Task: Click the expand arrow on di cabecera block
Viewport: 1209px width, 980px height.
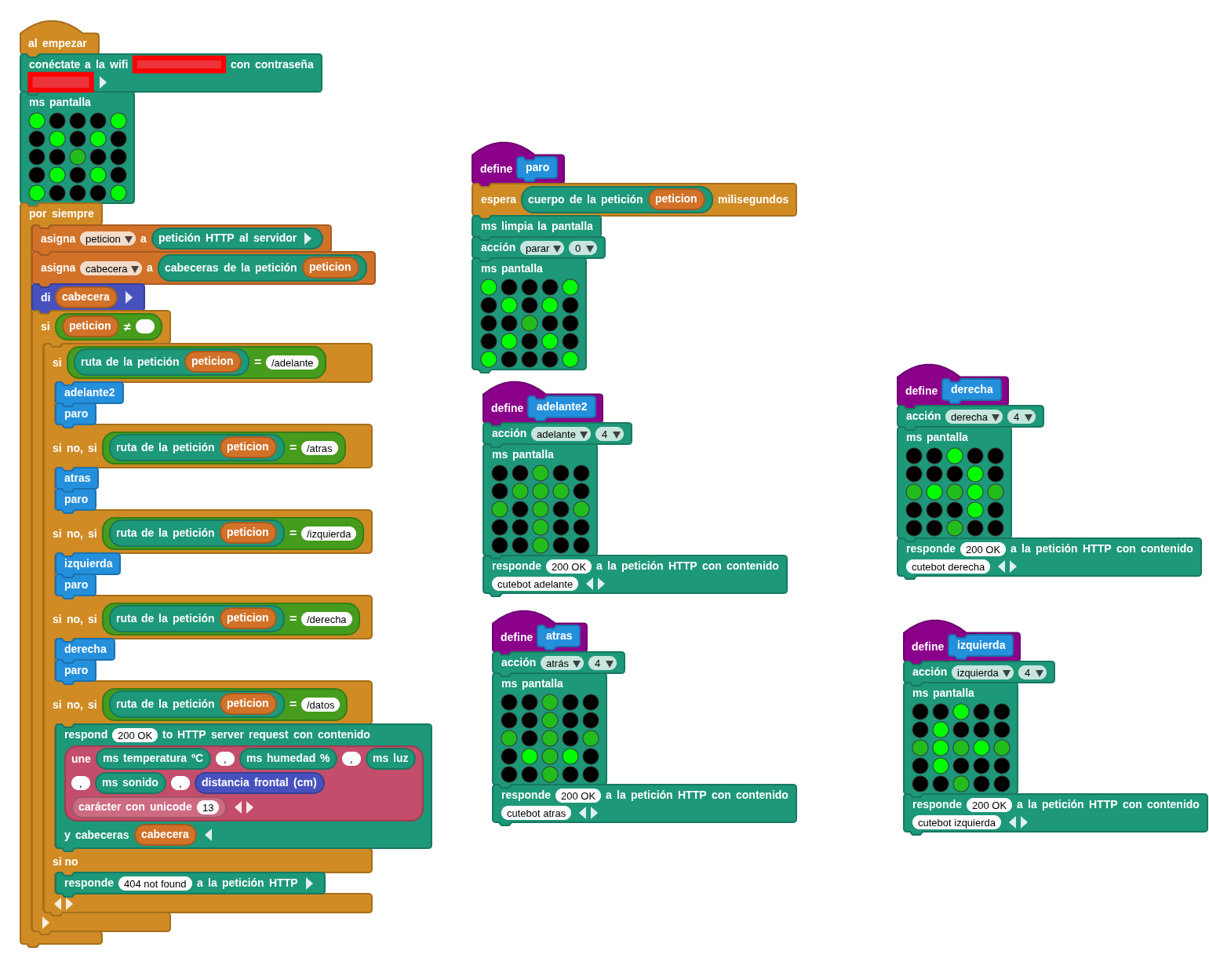Action: (x=129, y=297)
